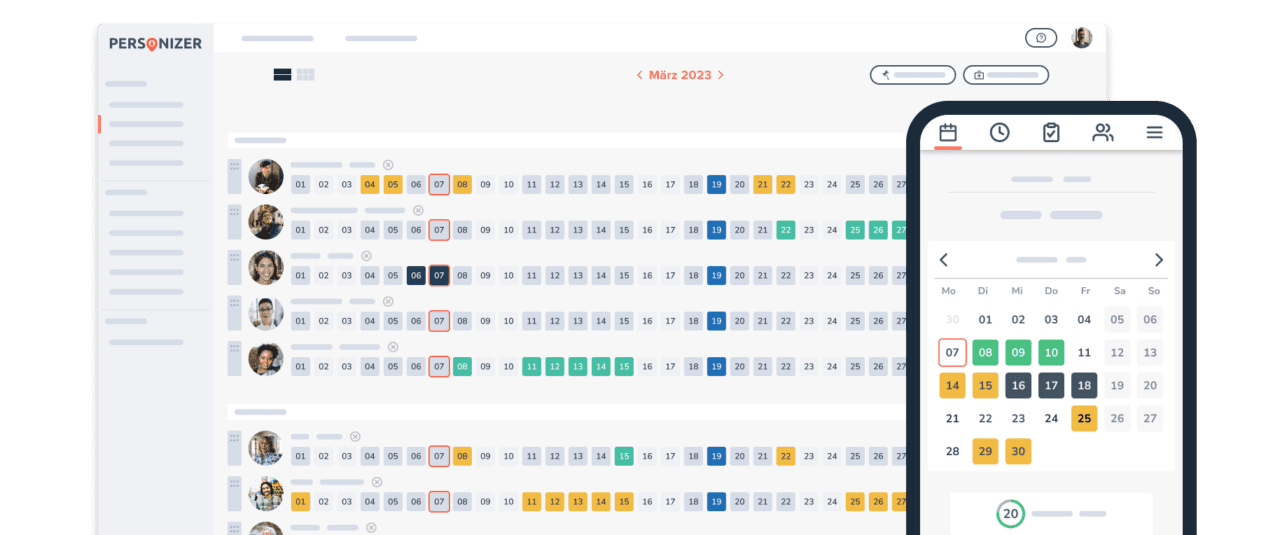Viewport: 1280px width, 535px height.
Task: Select green day 09 in phone calendar
Action: pos(1018,353)
